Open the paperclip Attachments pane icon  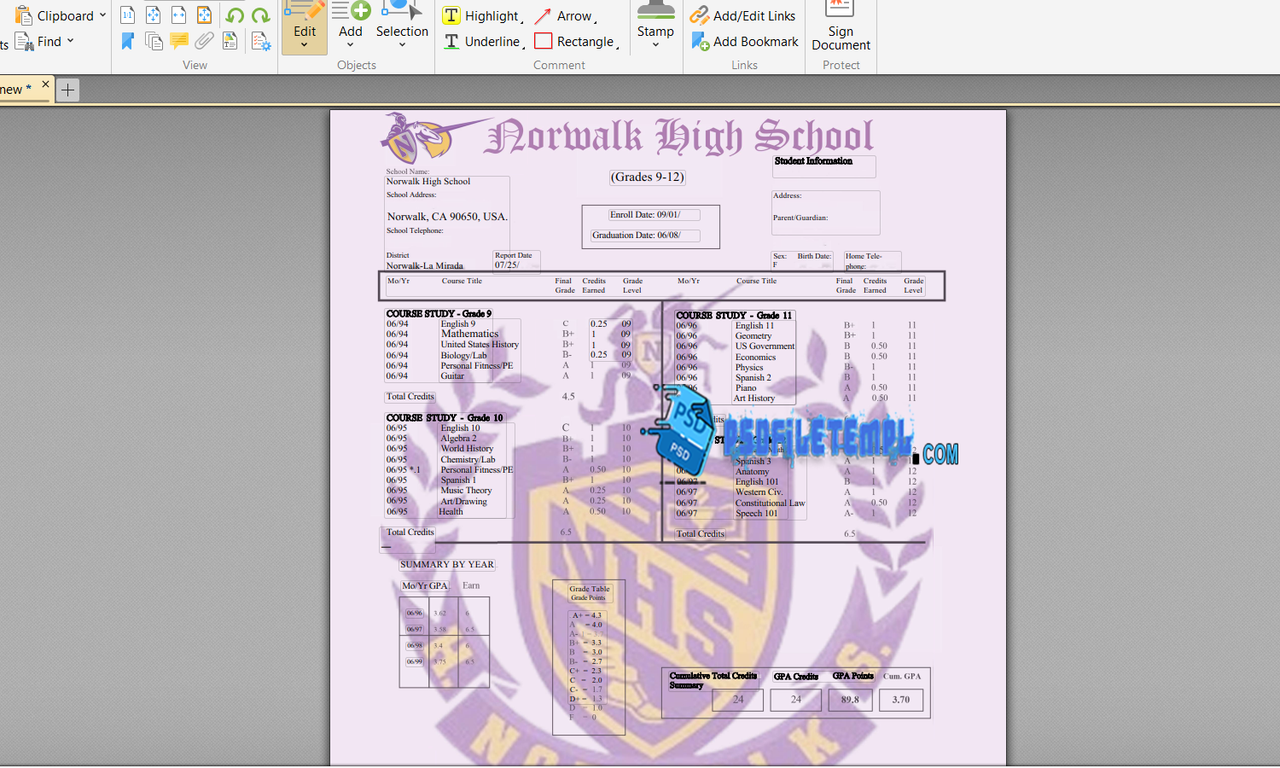pos(204,41)
